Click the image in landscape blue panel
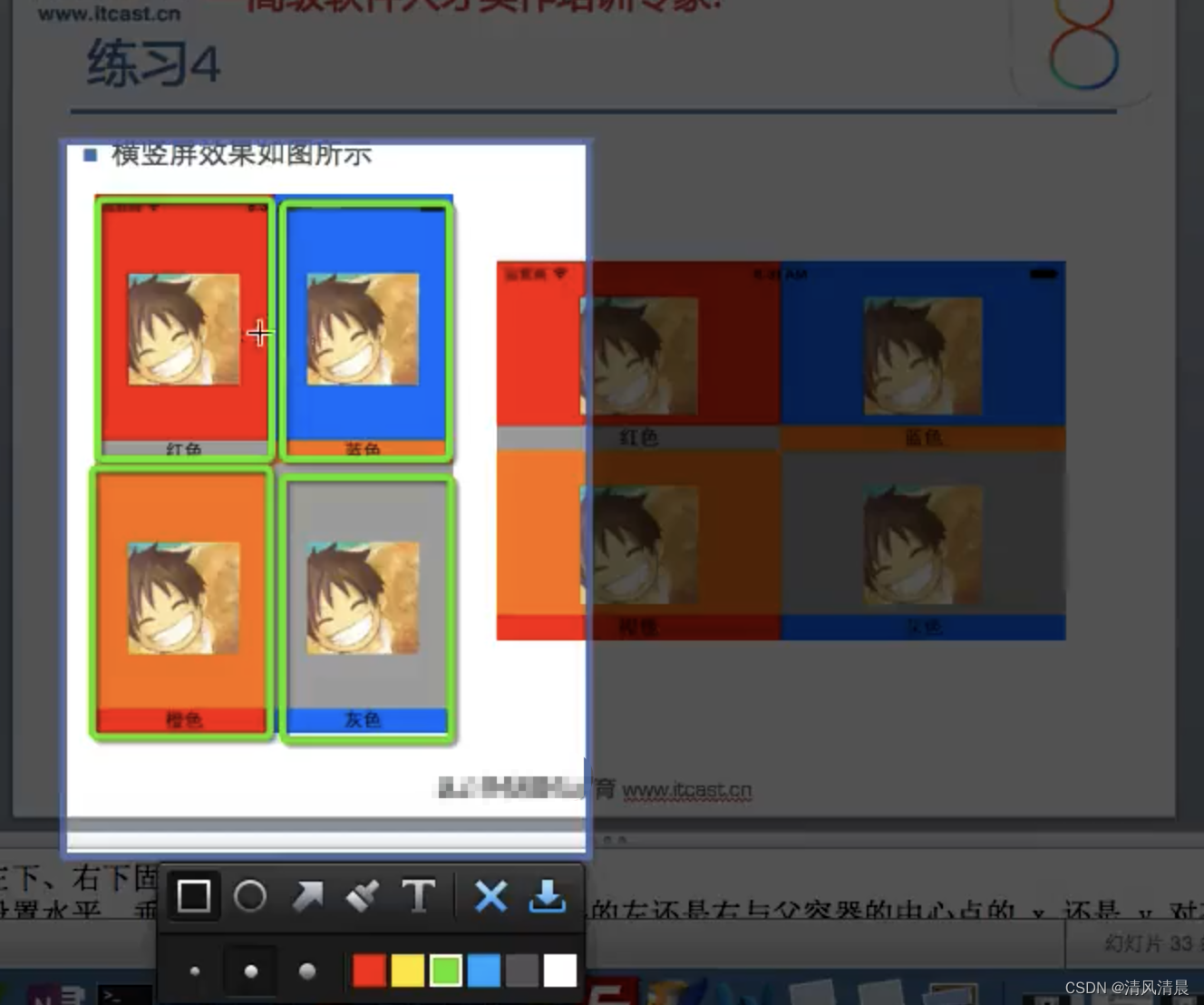Screen dimensions: 1204x1005 click(x=923, y=356)
